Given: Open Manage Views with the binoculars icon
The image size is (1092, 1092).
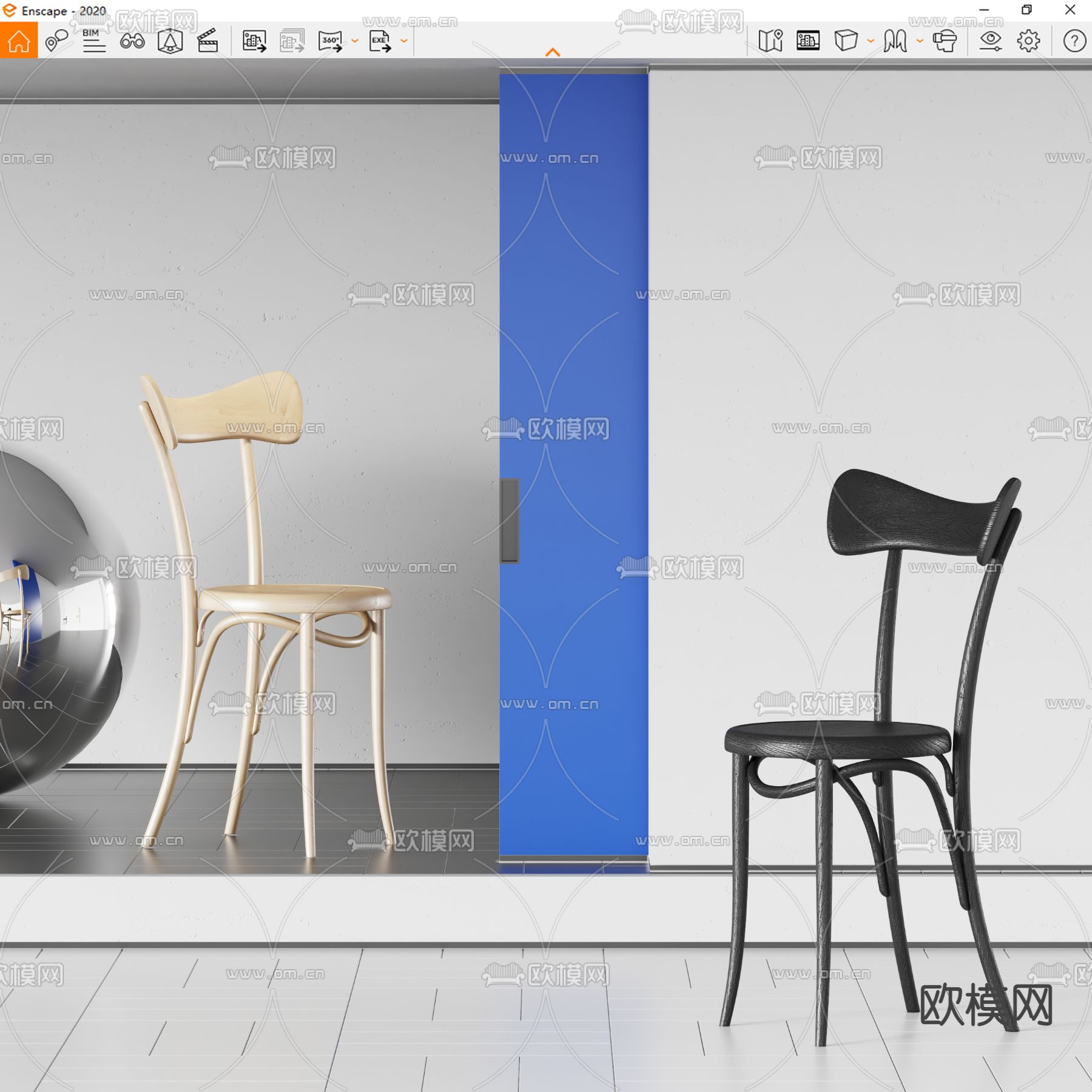Looking at the screenshot, I should pyautogui.click(x=132, y=41).
